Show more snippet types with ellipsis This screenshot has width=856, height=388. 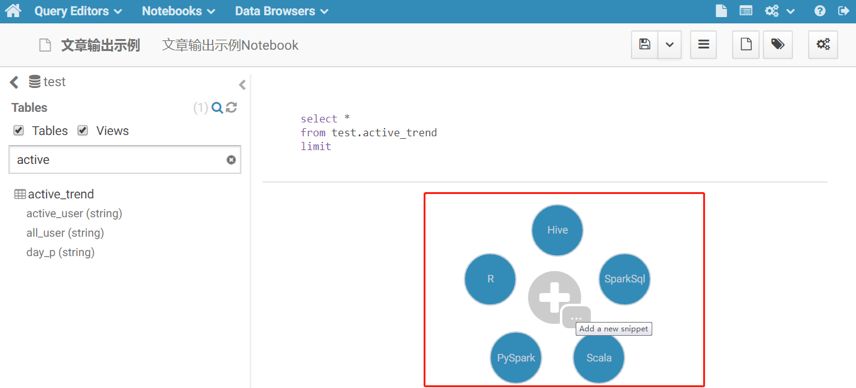coord(576,317)
